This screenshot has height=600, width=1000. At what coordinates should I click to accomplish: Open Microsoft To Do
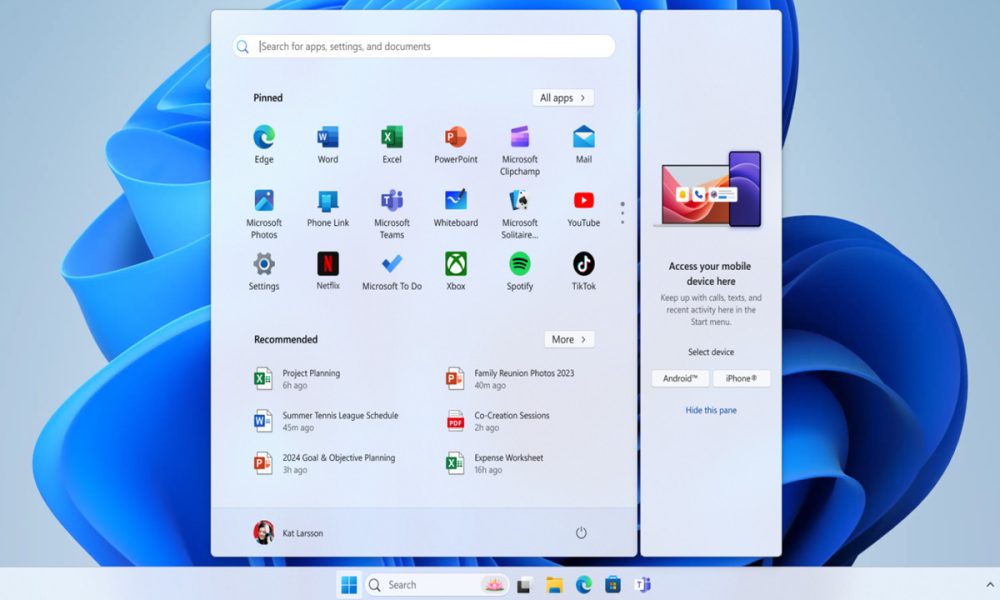pyautogui.click(x=392, y=272)
